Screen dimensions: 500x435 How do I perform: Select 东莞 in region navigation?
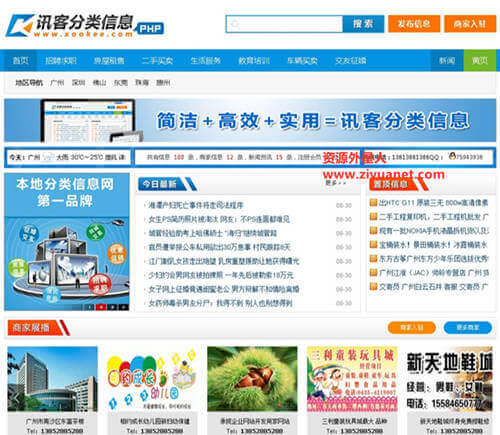tap(121, 83)
